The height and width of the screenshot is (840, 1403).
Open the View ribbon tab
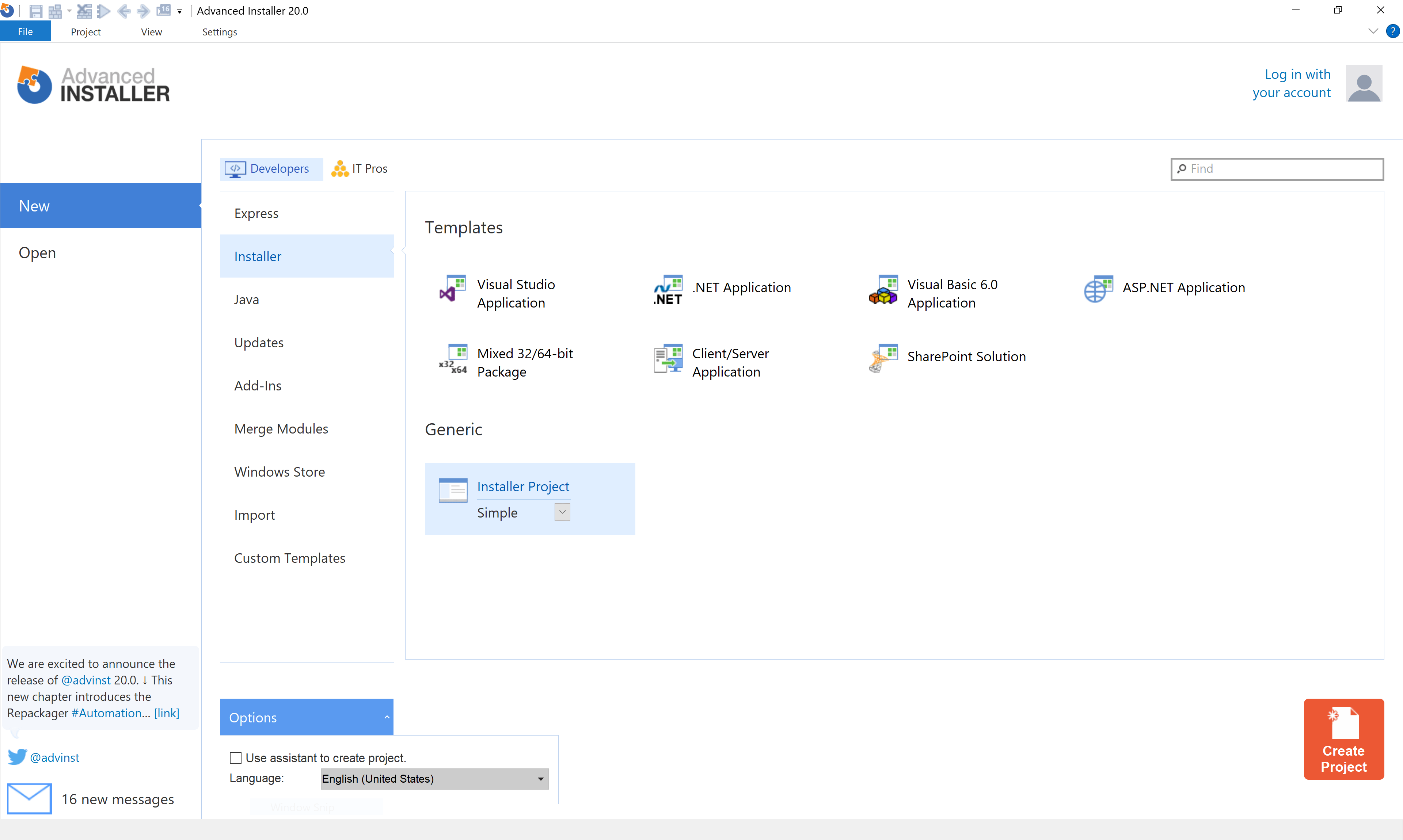151,32
